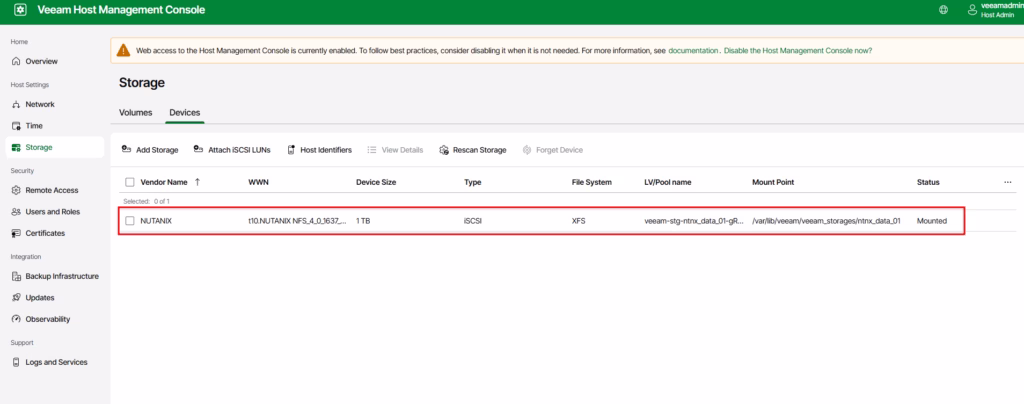Switch to the Devices tab
Viewport: 1024px width, 404px height.
pos(185,113)
